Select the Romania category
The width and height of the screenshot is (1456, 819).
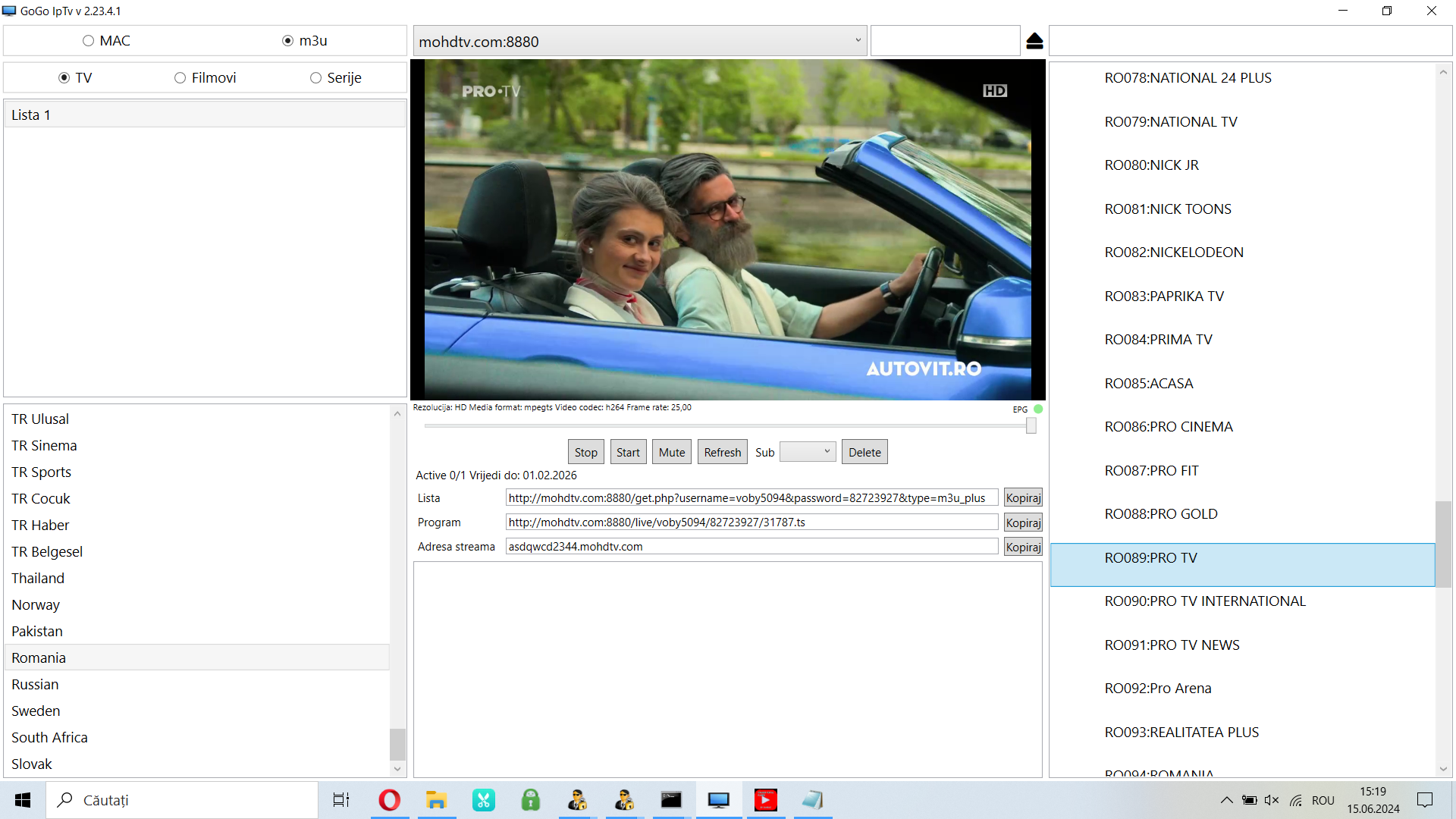[197, 657]
